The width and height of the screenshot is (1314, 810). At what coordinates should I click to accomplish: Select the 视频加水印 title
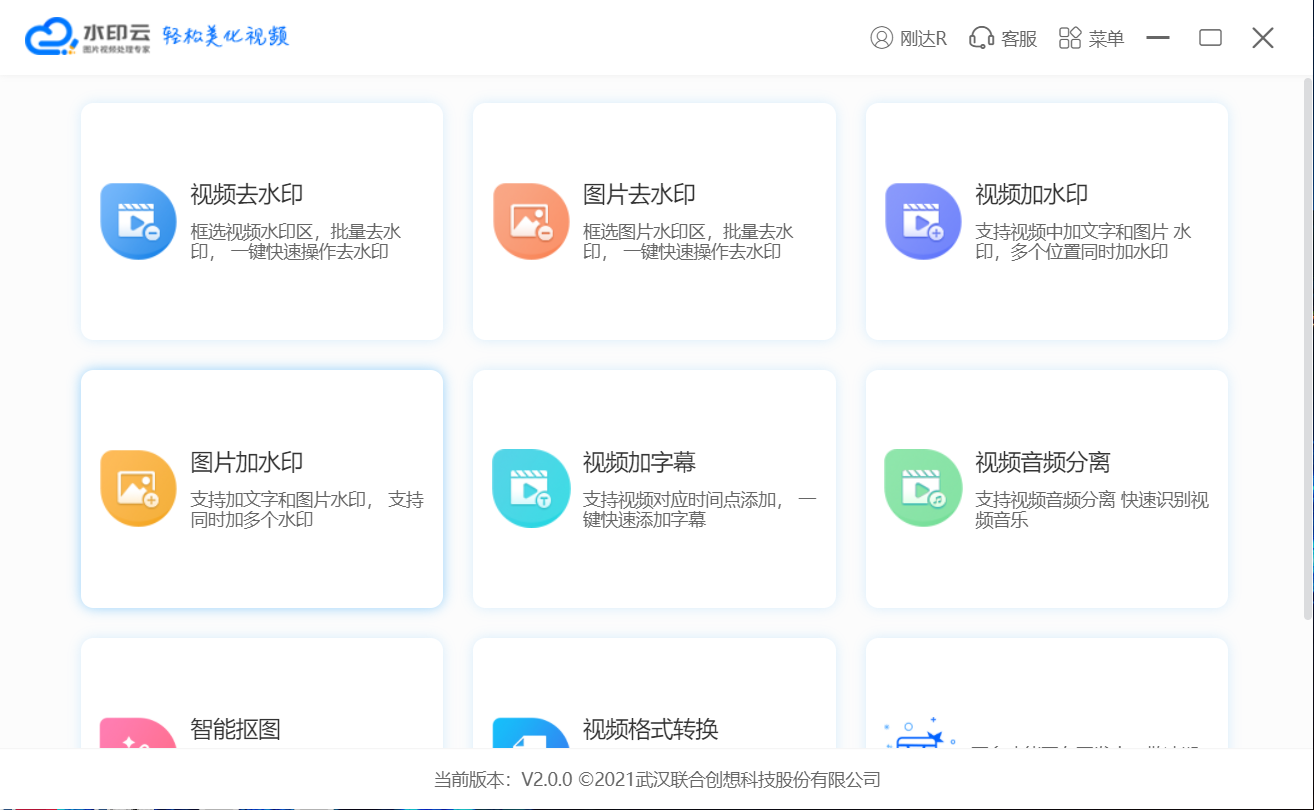[1032, 195]
